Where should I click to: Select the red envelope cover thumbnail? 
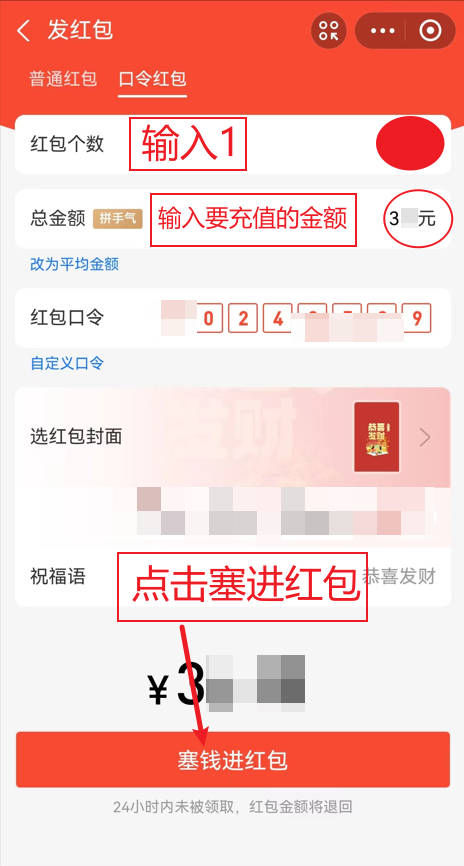click(x=376, y=437)
